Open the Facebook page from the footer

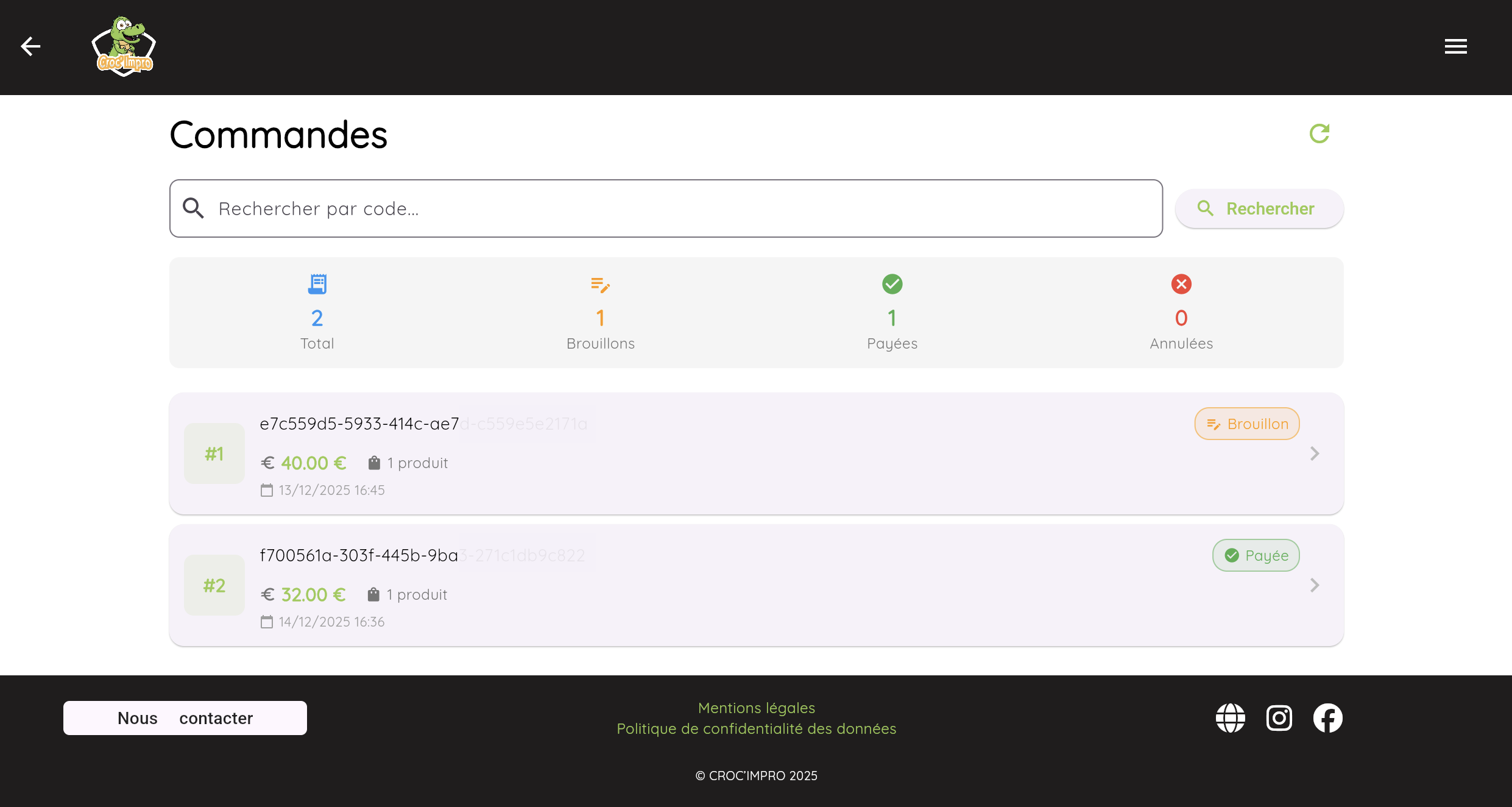pyautogui.click(x=1328, y=717)
